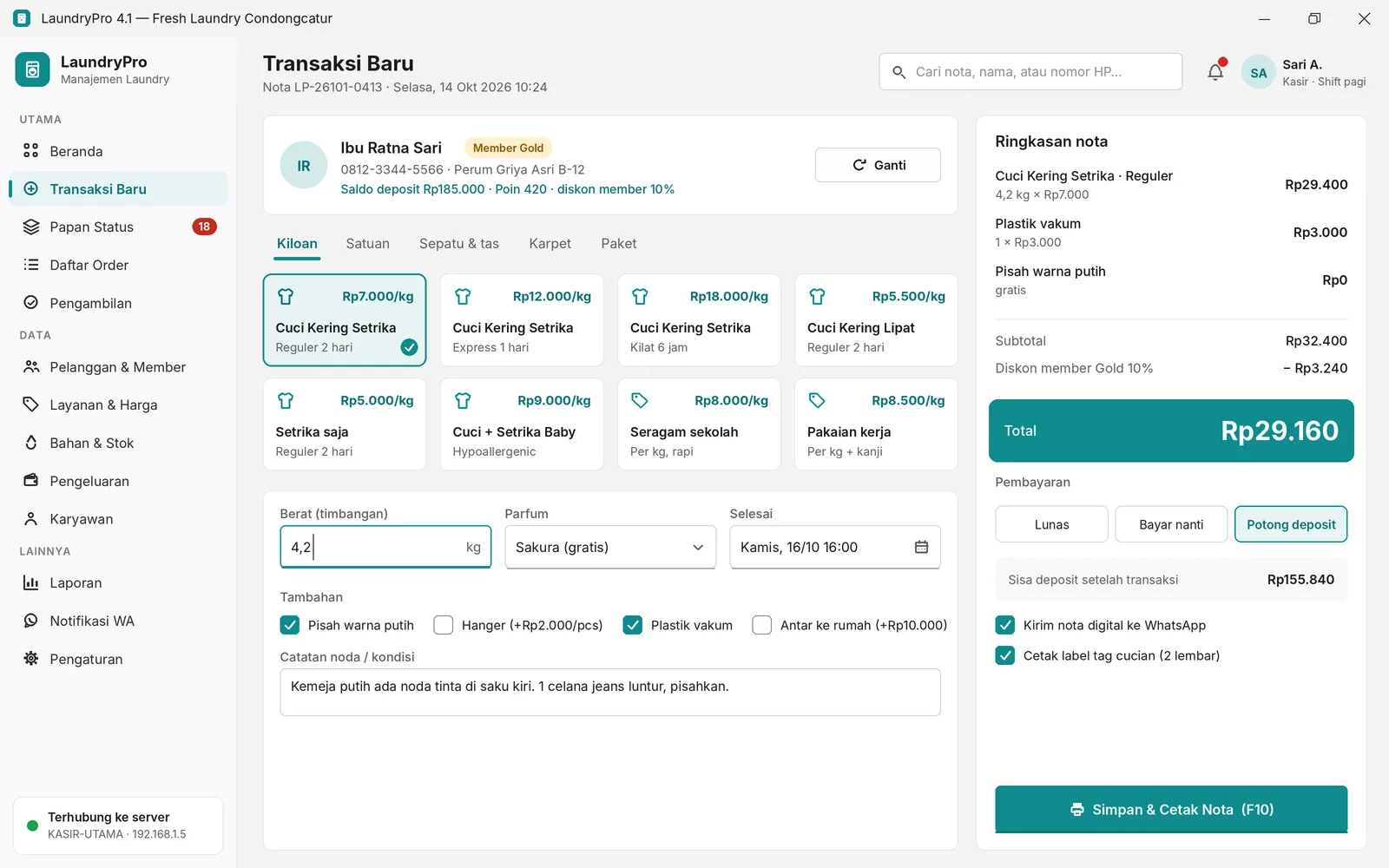
Task: Select the Lunas payment option
Action: (1052, 524)
